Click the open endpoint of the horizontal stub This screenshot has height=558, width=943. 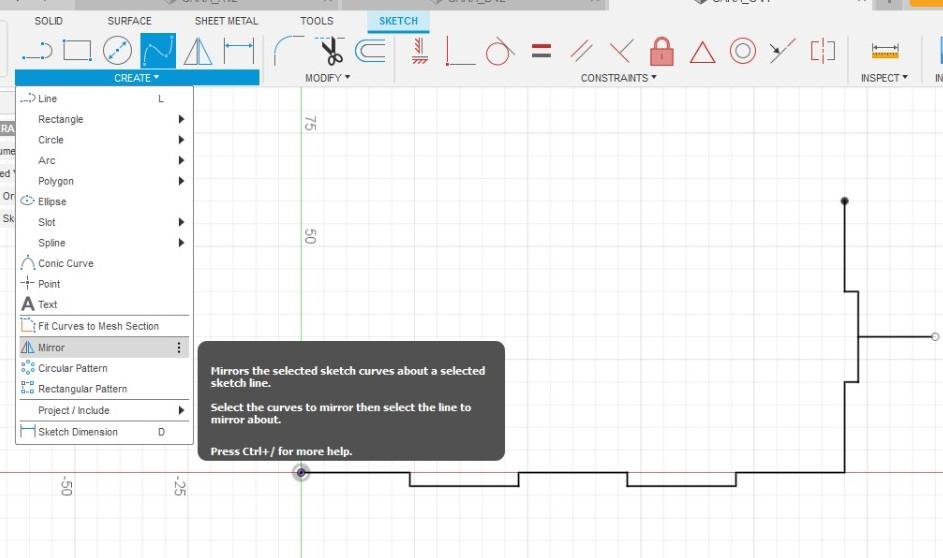[x=935, y=337]
